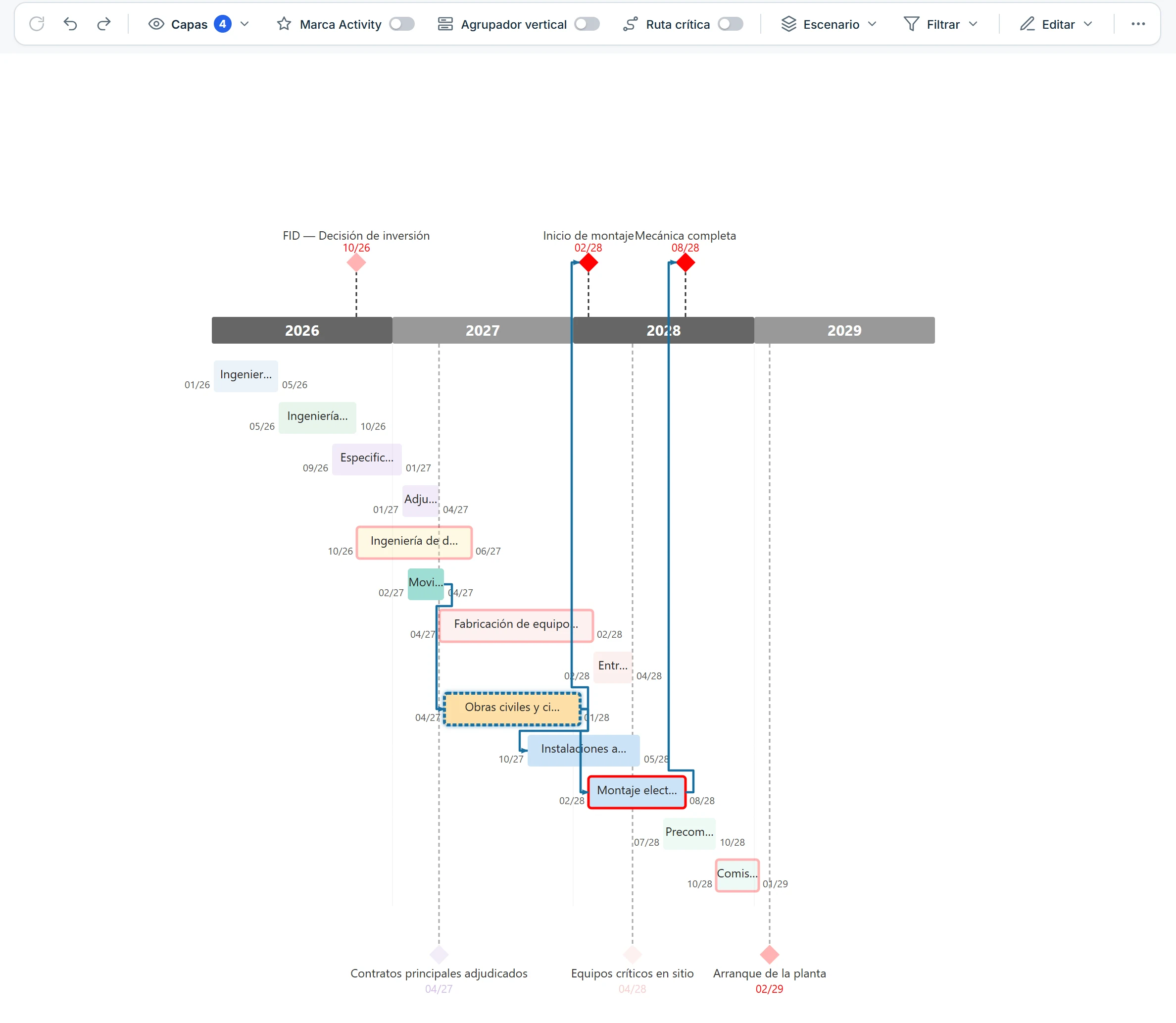
Task: Select the Instalaciones a... activity bar
Action: [584, 750]
